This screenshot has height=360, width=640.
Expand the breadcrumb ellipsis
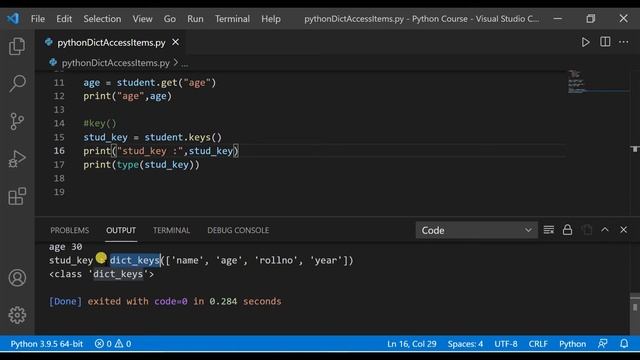[185, 63]
